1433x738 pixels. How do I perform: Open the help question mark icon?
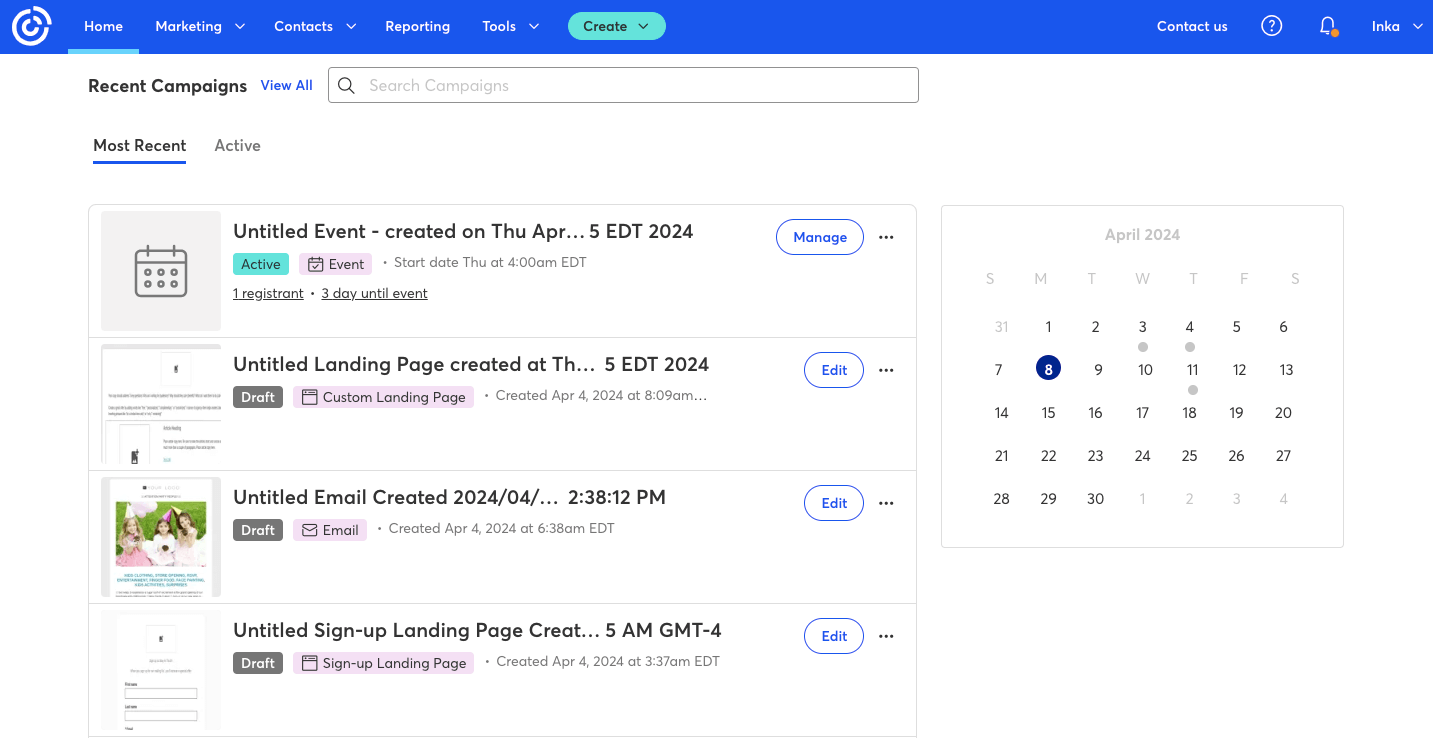[1271, 26]
